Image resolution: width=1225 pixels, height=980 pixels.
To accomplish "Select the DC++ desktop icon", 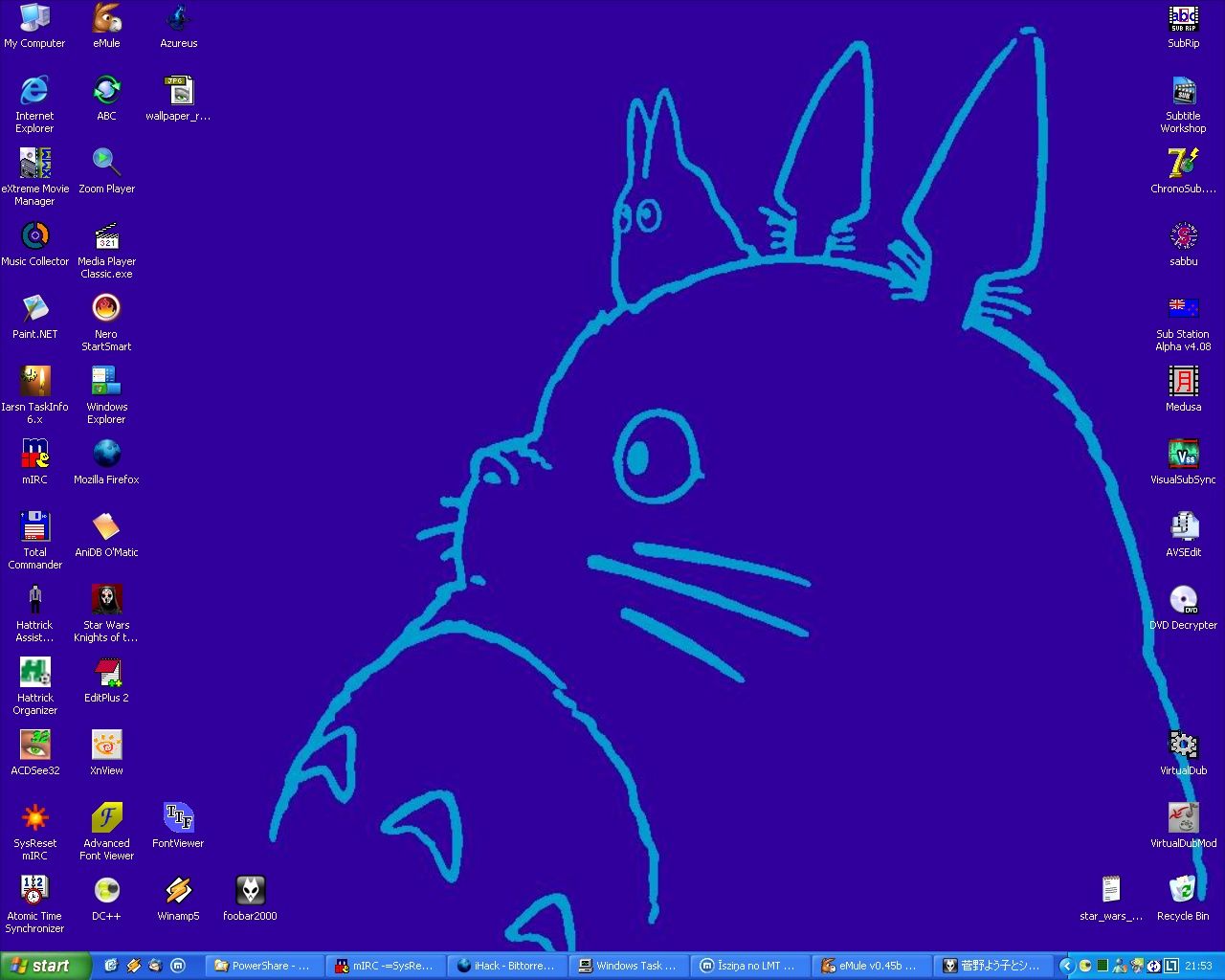I will pyautogui.click(x=106, y=899).
